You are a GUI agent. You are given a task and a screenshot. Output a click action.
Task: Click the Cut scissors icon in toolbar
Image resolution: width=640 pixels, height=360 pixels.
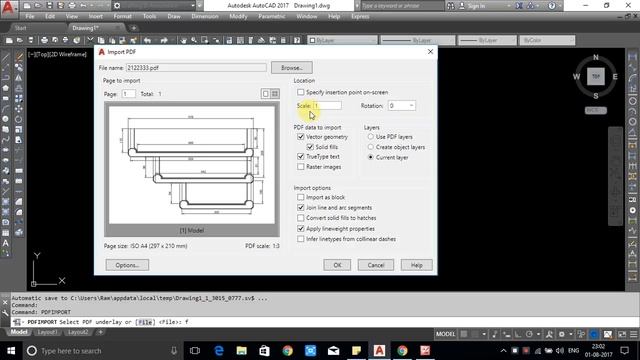tap(90, 40)
